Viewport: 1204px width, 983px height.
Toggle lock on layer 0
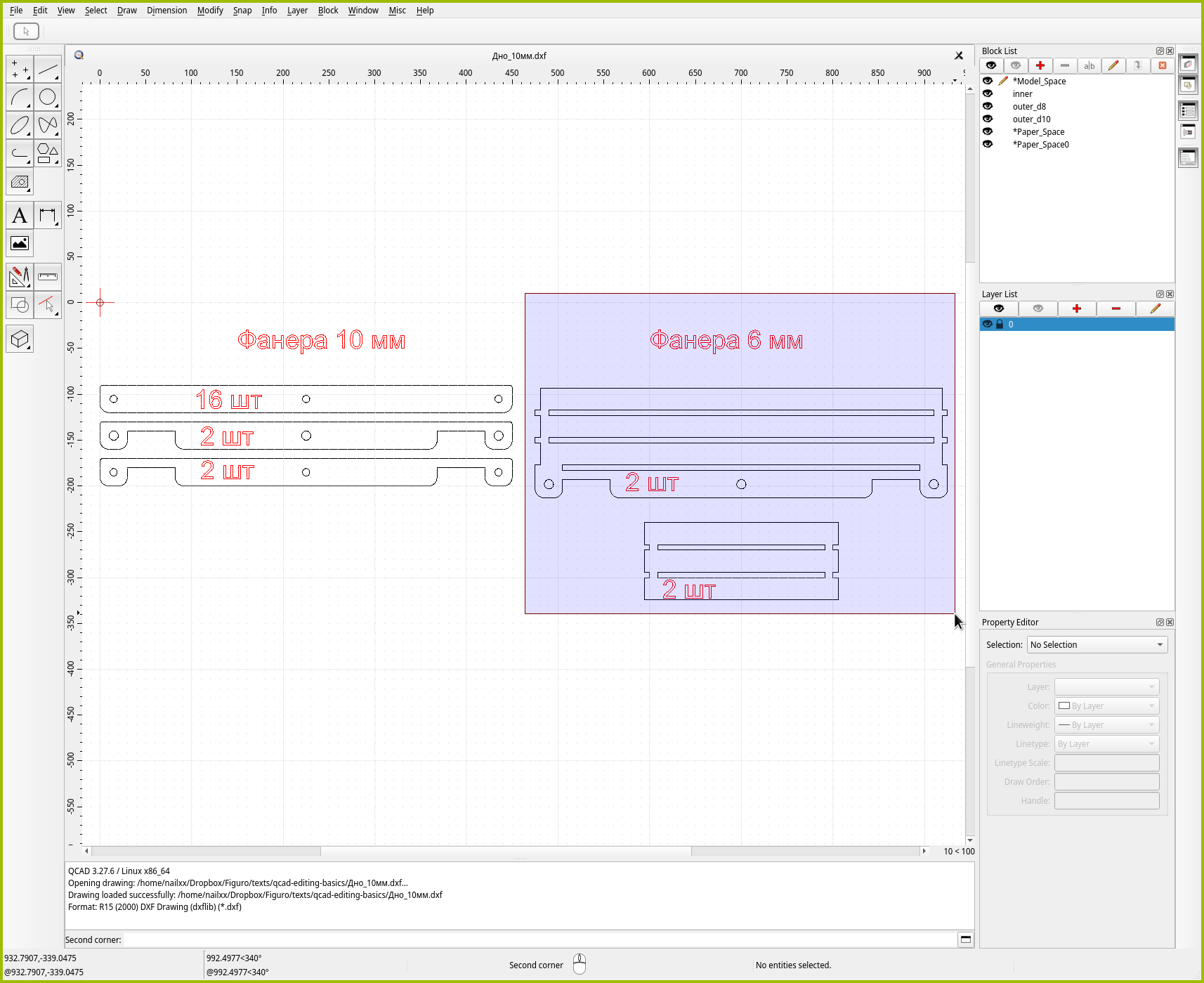click(x=1000, y=325)
